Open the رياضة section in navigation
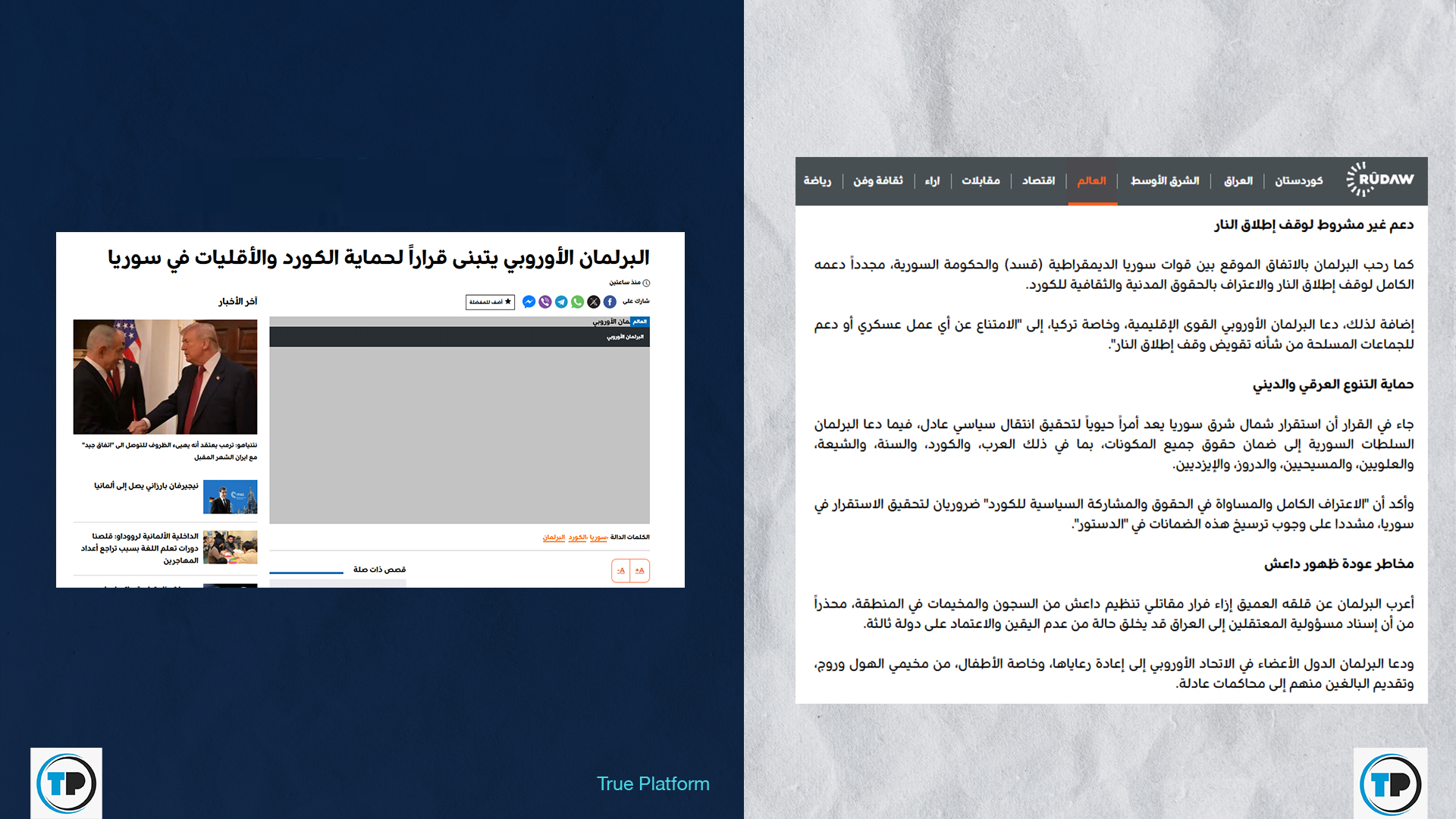The width and height of the screenshot is (1456, 819). click(817, 180)
